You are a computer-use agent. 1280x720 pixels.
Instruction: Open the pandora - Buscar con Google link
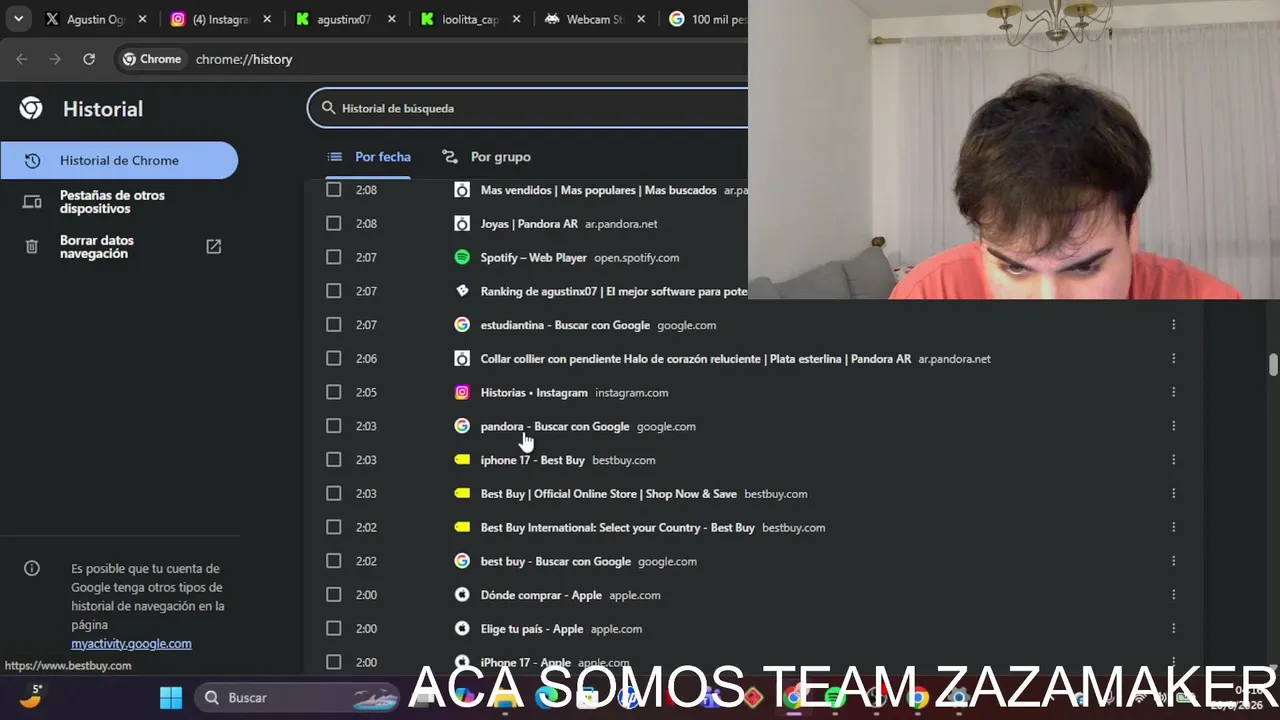[555, 426]
